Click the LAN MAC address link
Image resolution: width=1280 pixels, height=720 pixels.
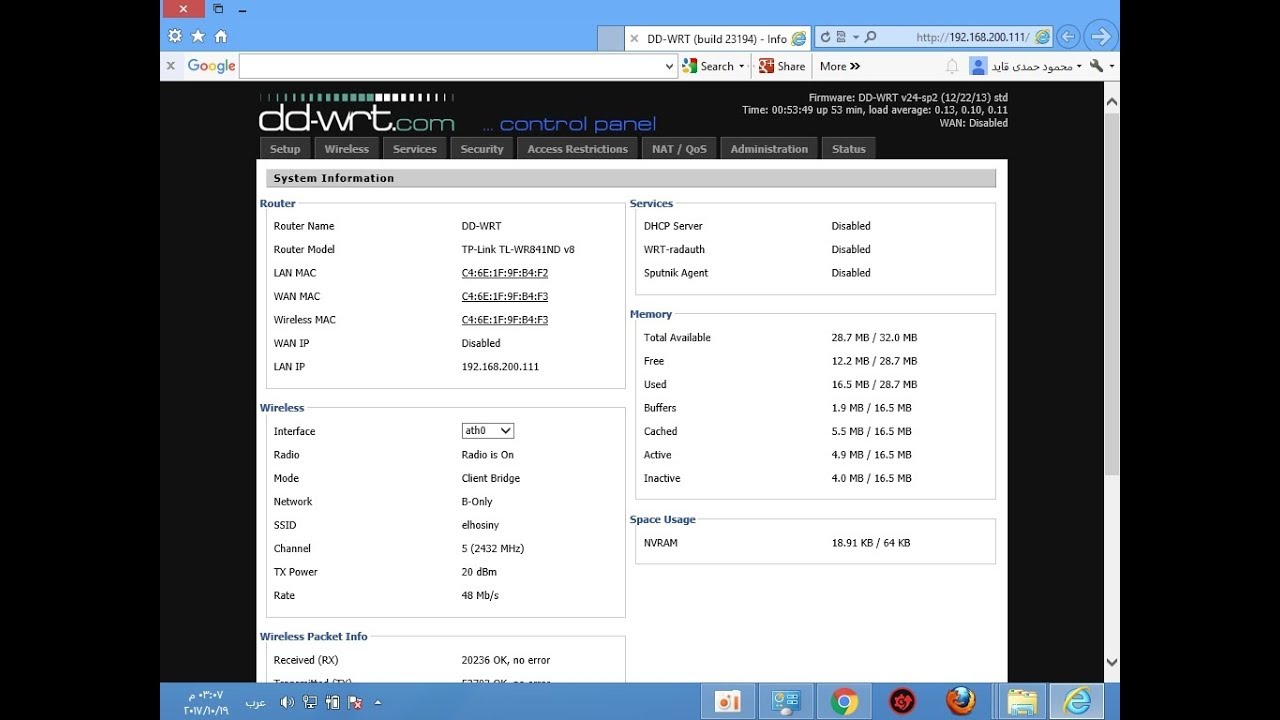505,273
